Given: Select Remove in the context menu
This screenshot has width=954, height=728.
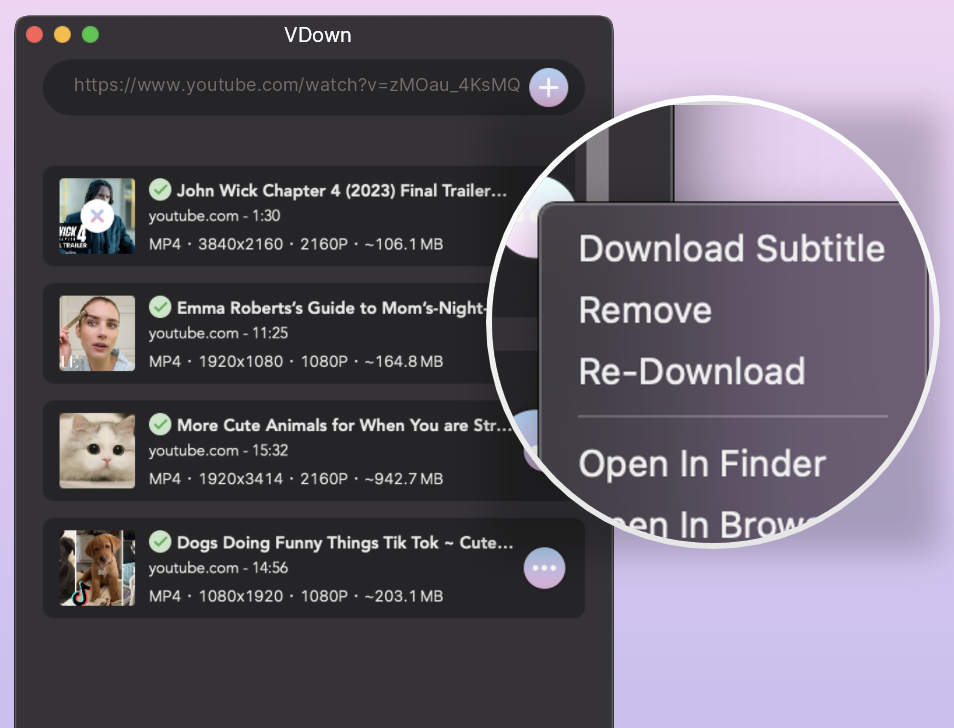Looking at the screenshot, I should point(645,310).
